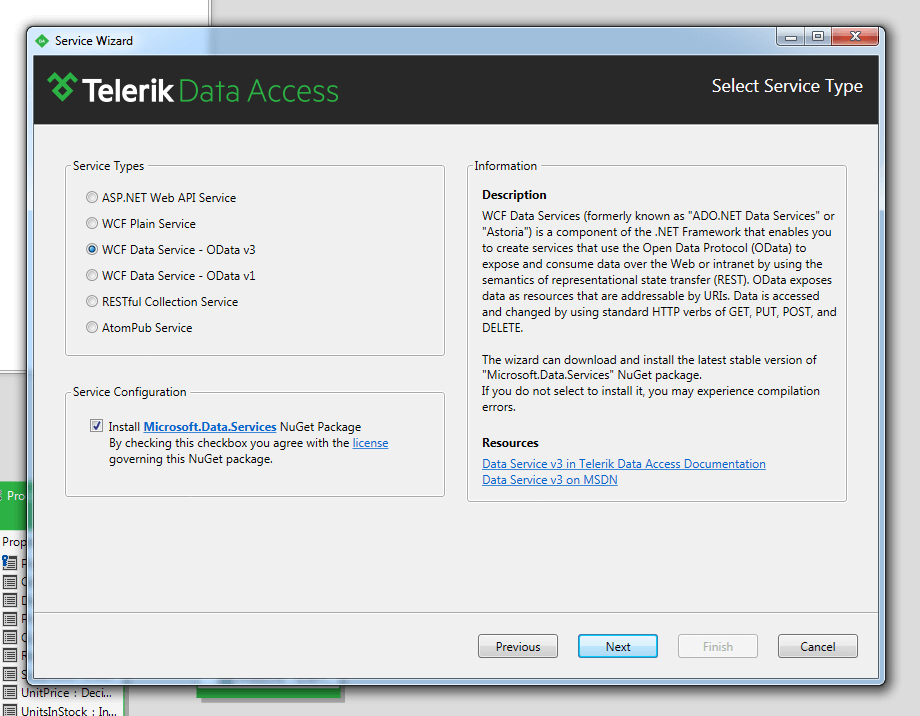The image size is (920, 716).
Task: Click the 'Resources' heading in Information
Action: tap(510, 443)
